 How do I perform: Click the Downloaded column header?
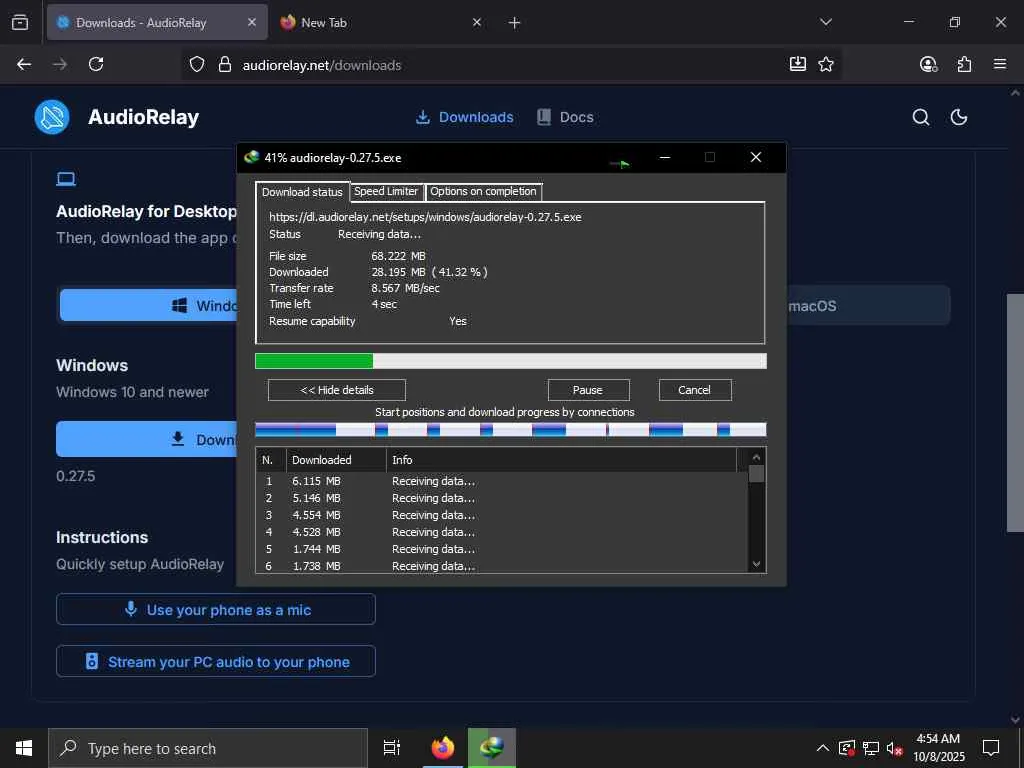point(336,460)
